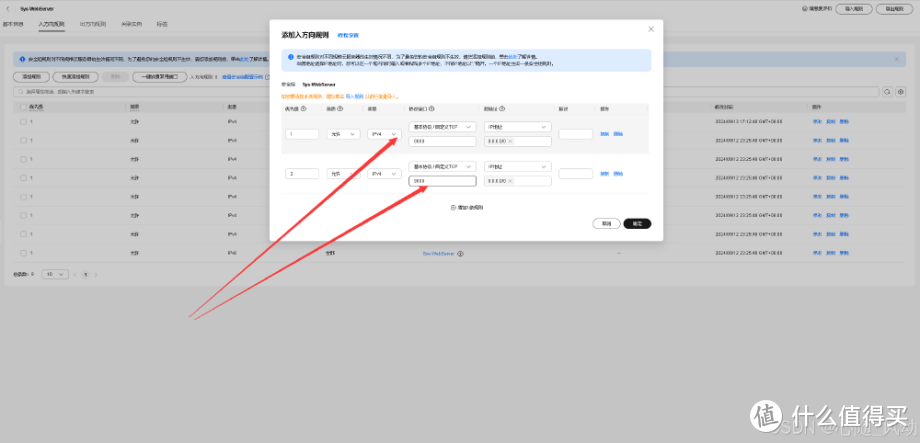Click 一键放通常用端口 button
This screenshot has height=443, width=920.
point(160,77)
